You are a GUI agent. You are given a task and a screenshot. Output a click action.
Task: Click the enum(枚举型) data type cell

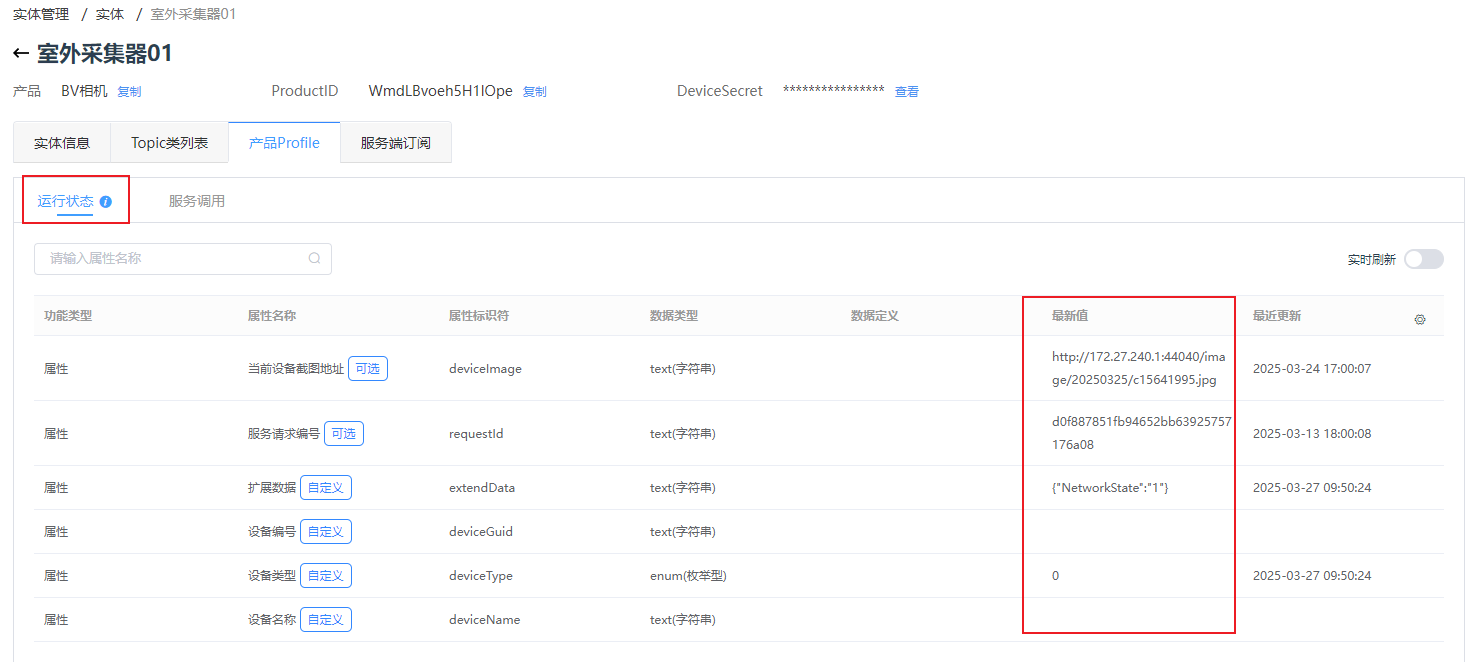point(689,576)
